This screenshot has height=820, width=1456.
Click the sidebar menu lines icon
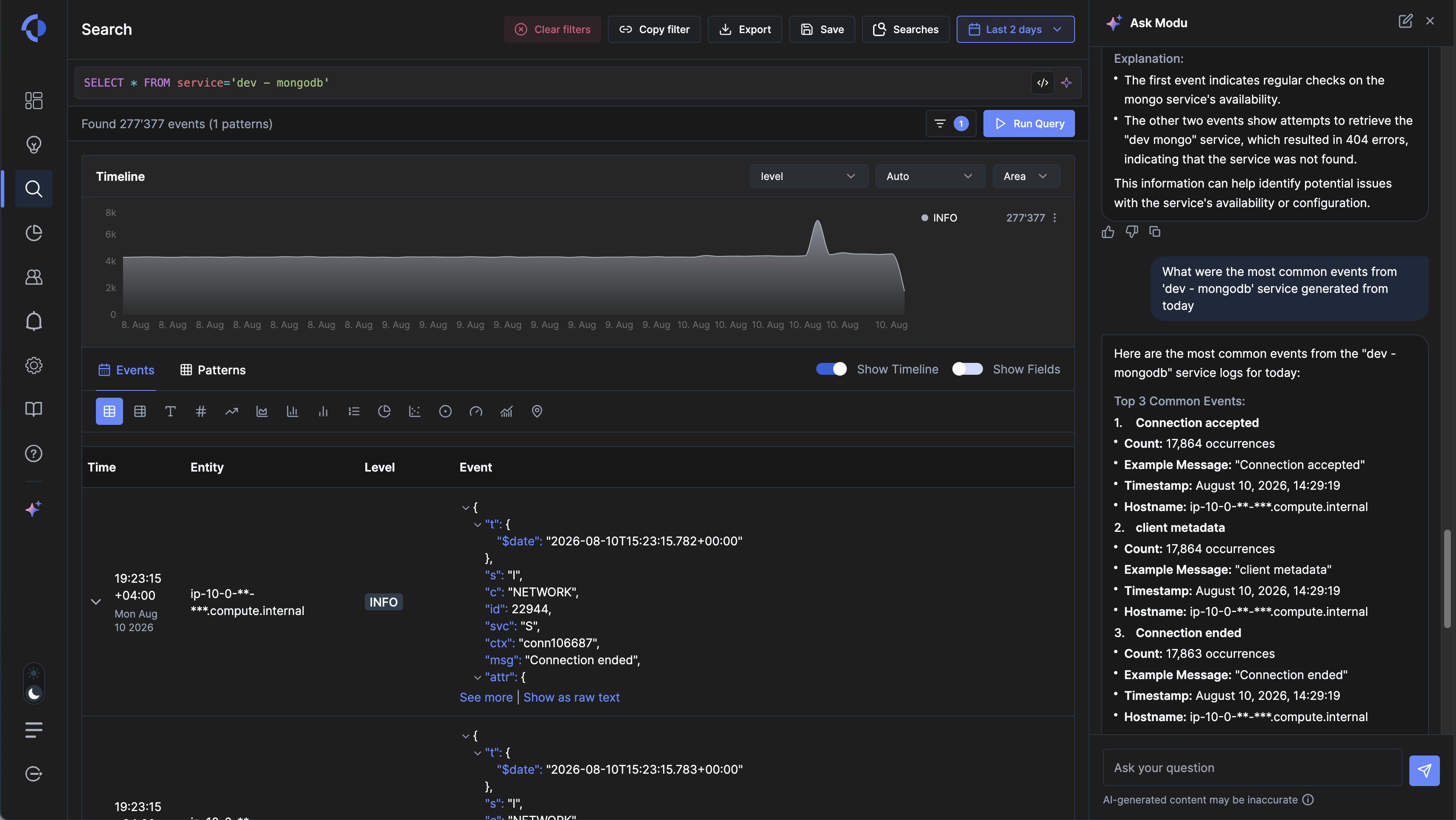(34, 730)
